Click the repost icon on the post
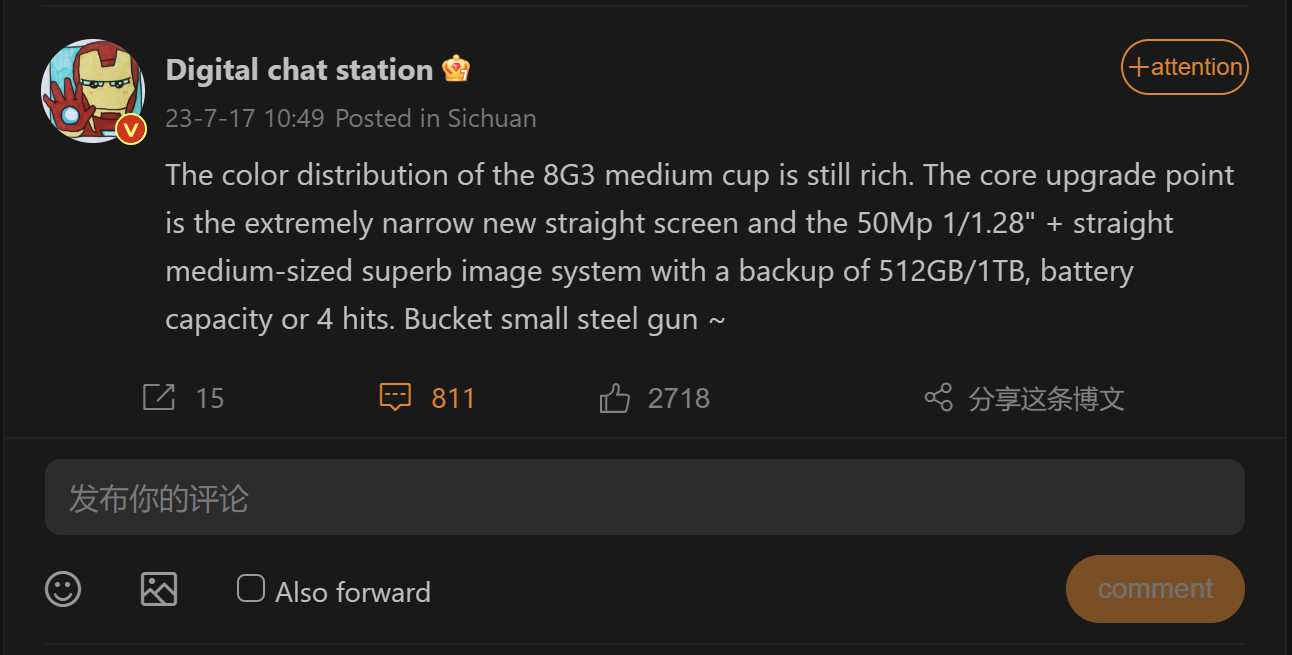This screenshot has width=1292, height=655. pyautogui.click(x=159, y=398)
